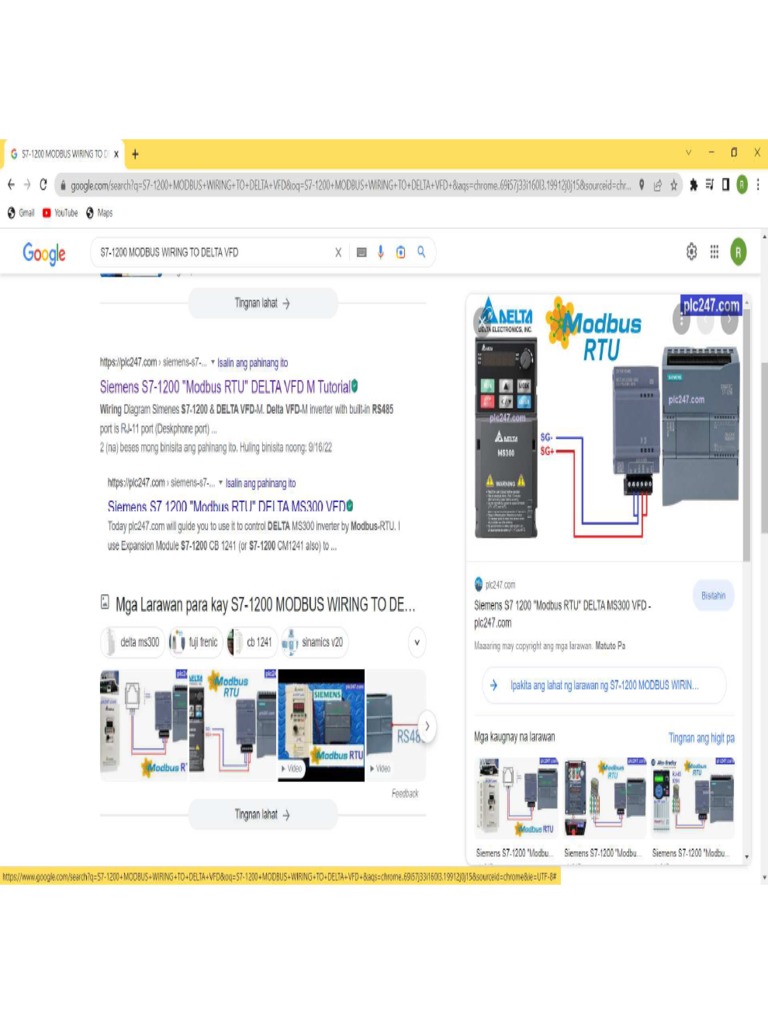The height and width of the screenshot is (1024, 768).
Task: Open the SIEMENS Modbus RTU video thumbnail
Action: (321, 725)
